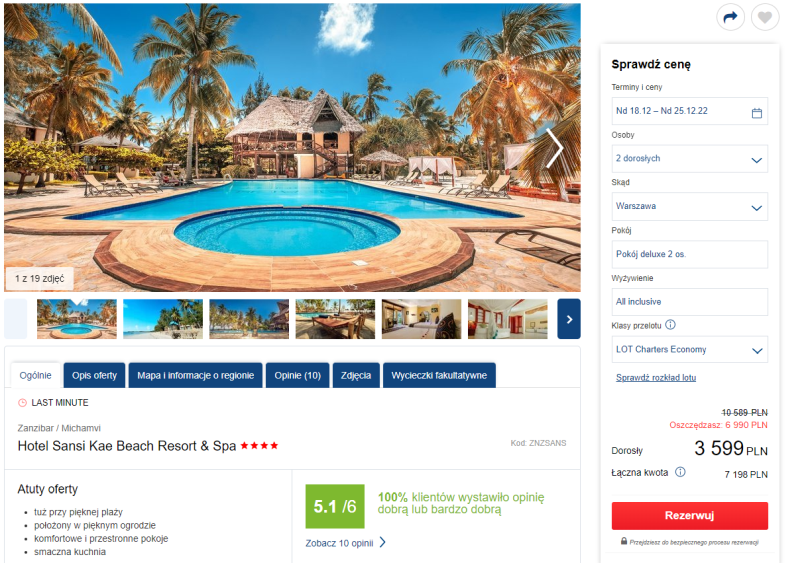Select Mapa i informacje o regionie tab
Viewport: 790px width, 563px height.
[195, 375]
